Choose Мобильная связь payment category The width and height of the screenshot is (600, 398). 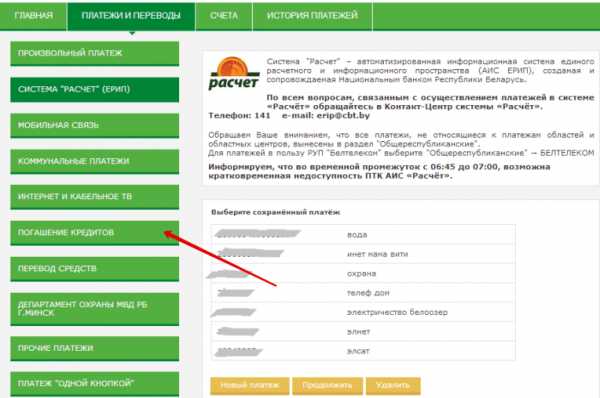pos(95,125)
